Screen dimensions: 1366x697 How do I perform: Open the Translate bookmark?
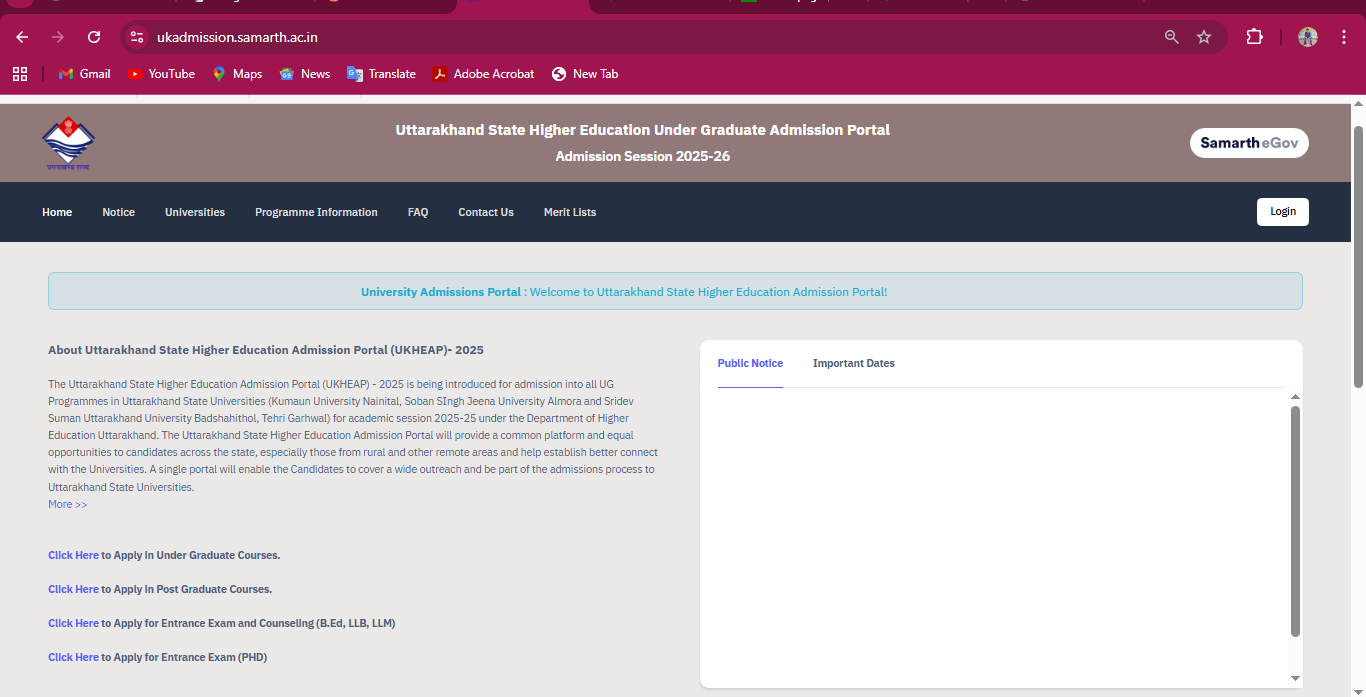pyautogui.click(x=381, y=73)
